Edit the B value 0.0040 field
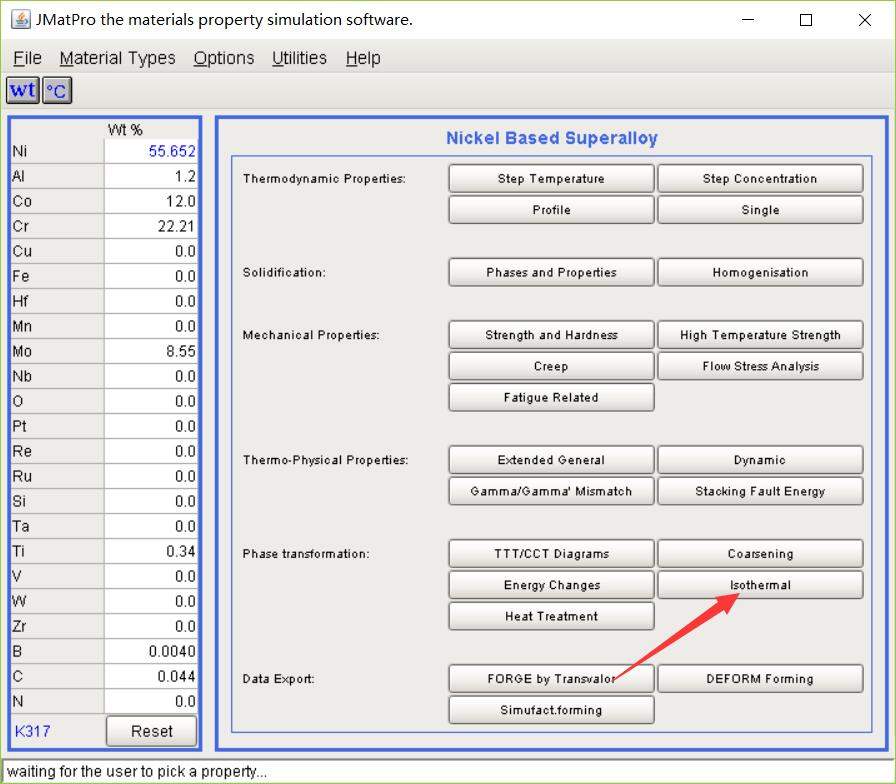This screenshot has width=896, height=784. 151,651
